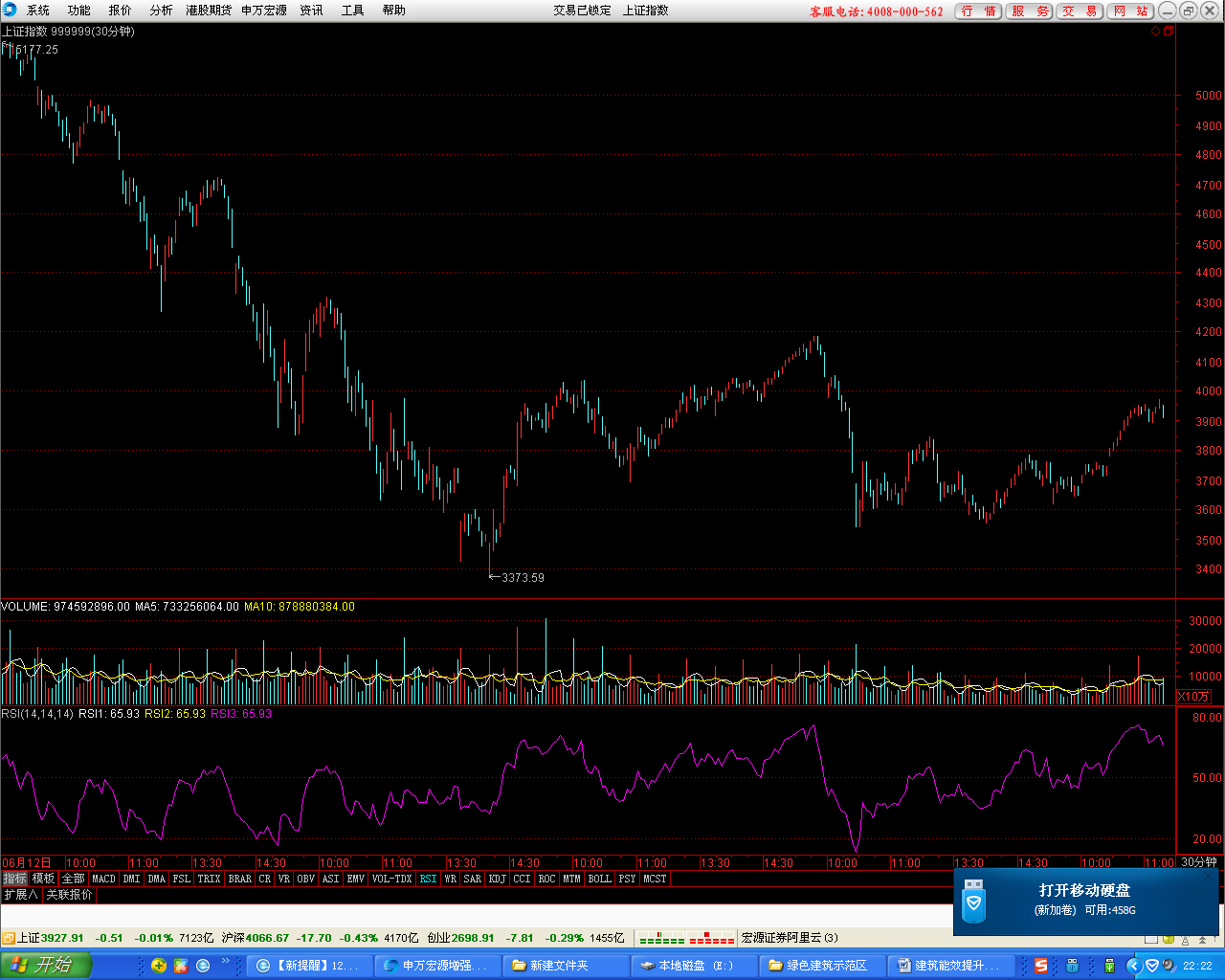Select the 指标 tab
This screenshot has height=980, width=1225.
click(15, 879)
